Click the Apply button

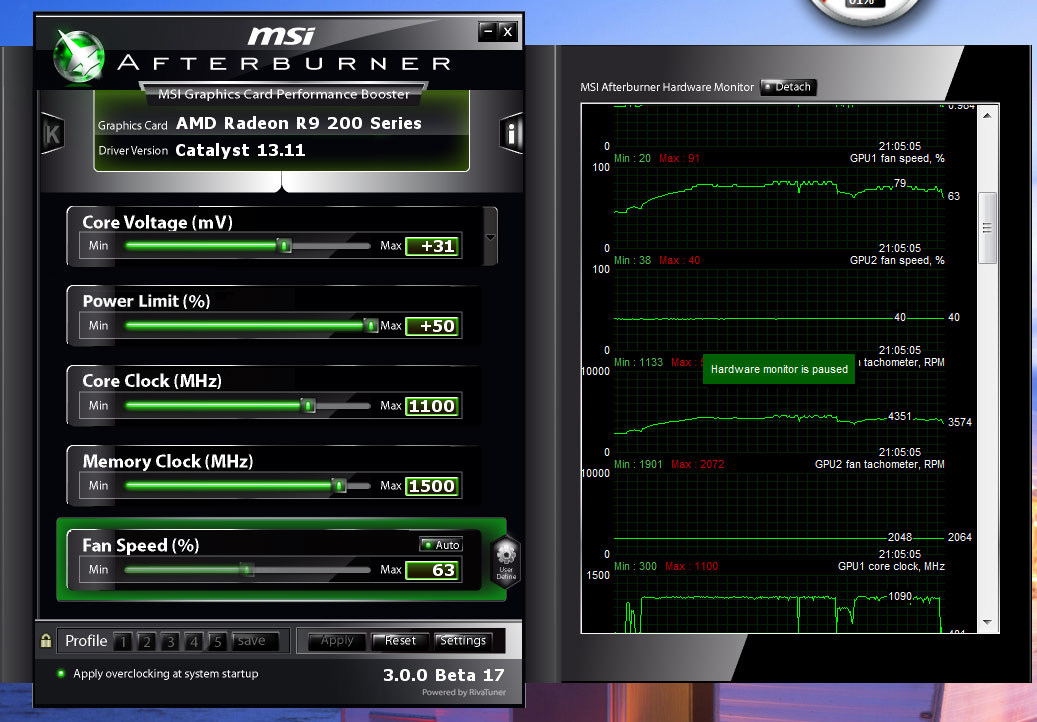tap(337, 641)
